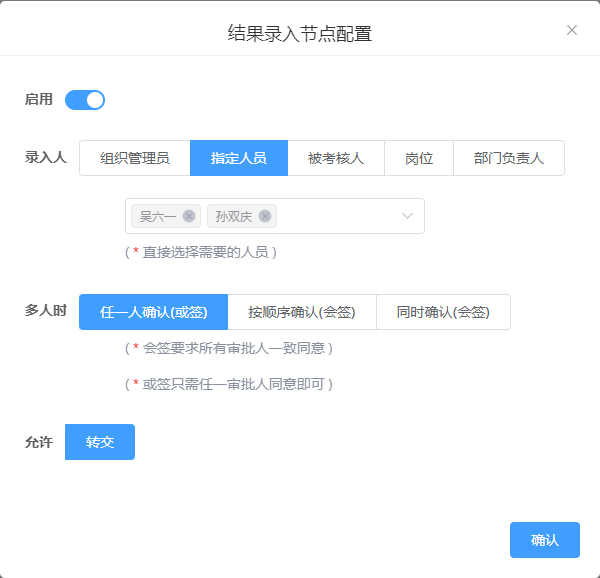Select 任一人确认(或签) mode
Image resolution: width=600 pixels, height=578 pixels.
point(153,312)
